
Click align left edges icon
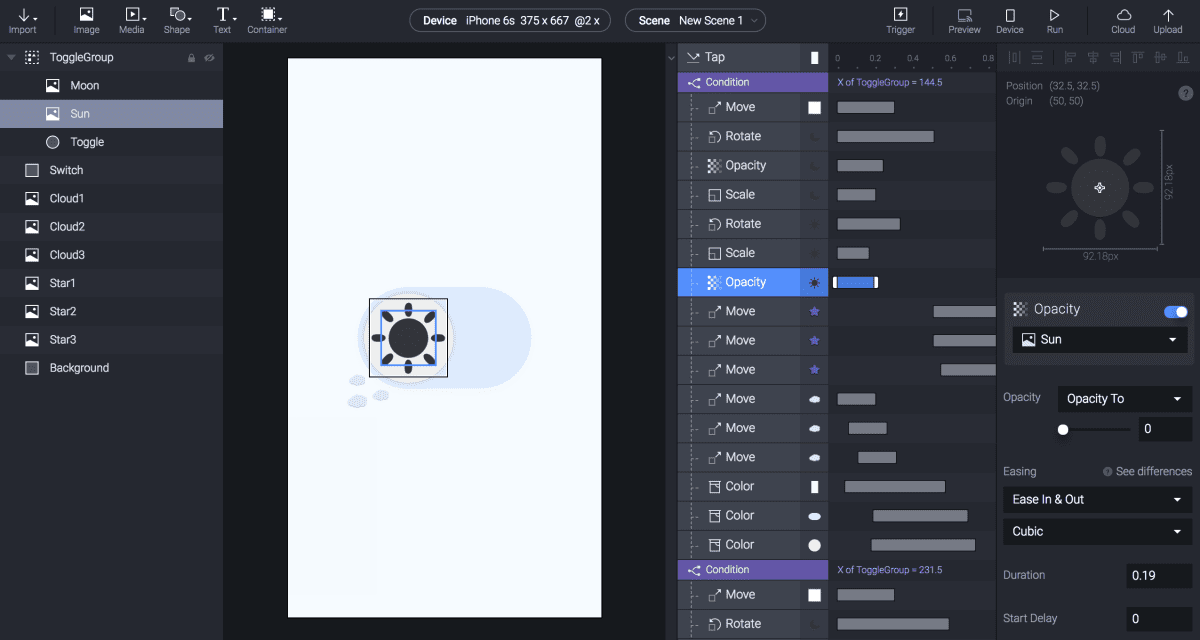[1070, 57]
